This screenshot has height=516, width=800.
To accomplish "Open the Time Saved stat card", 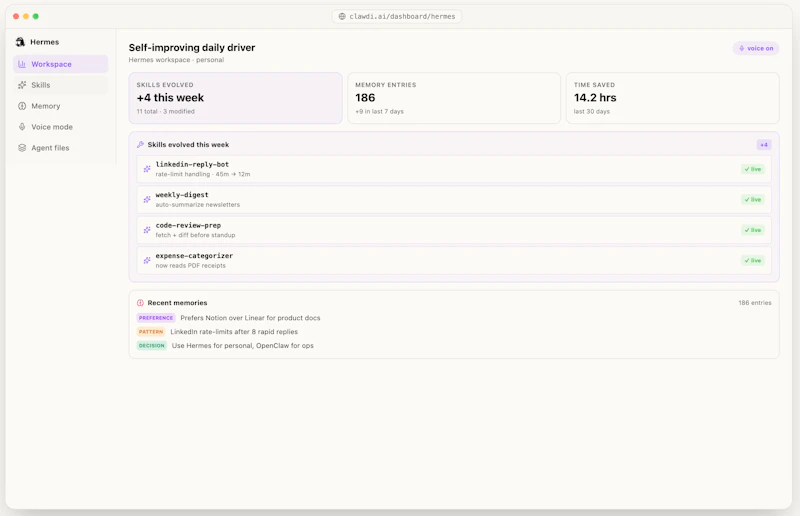I will [672, 98].
